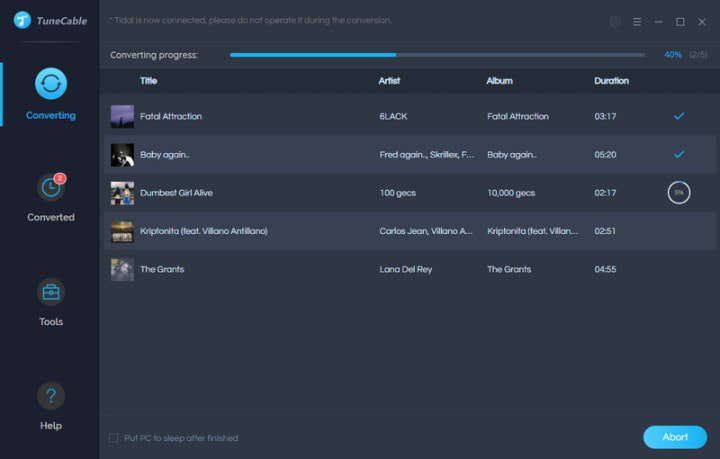Click the 6LACK artist cell
Viewport: 720px width, 459px height.
click(393, 116)
